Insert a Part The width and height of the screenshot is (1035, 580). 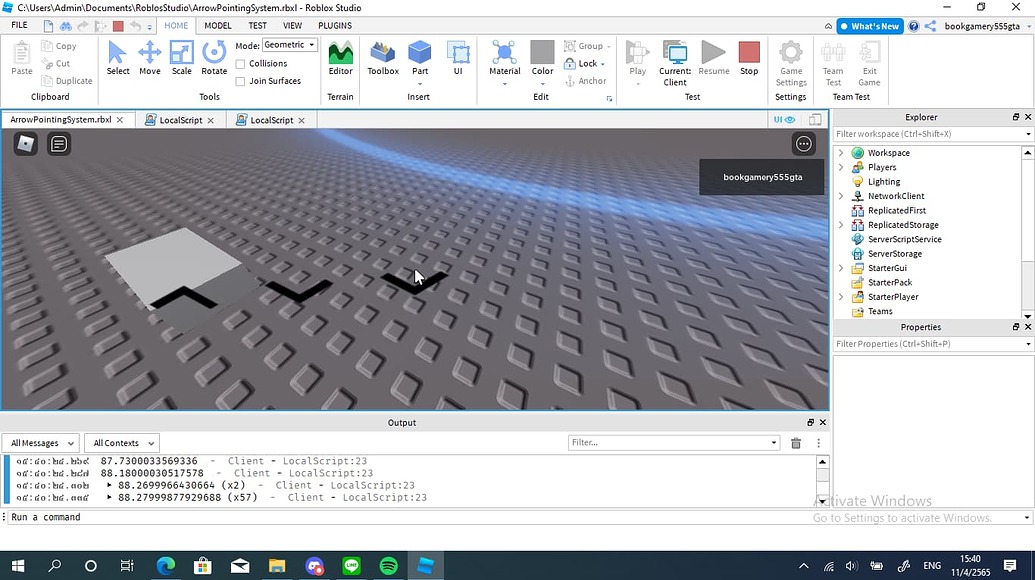point(419,62)
